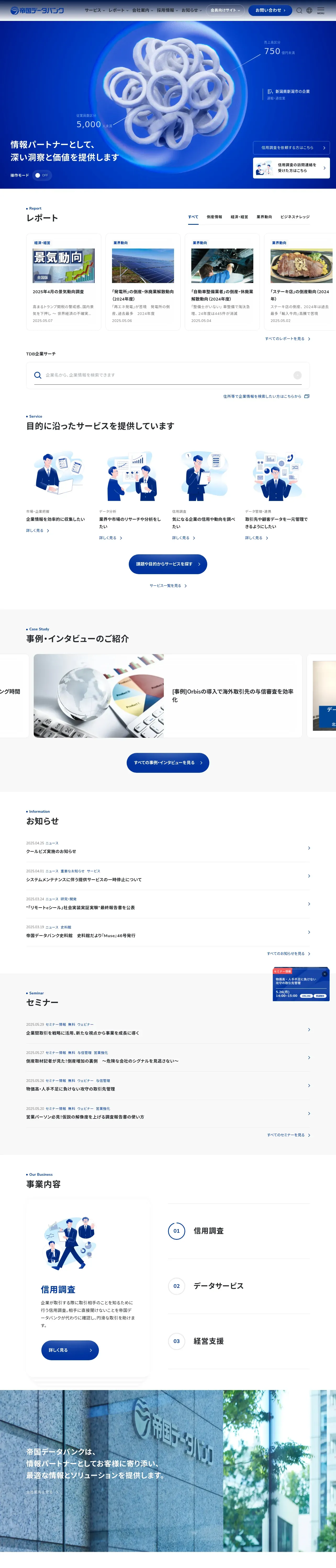336x1568 pixels.
Task: Click the globe language icon in the header
Action: pos(309,10)
